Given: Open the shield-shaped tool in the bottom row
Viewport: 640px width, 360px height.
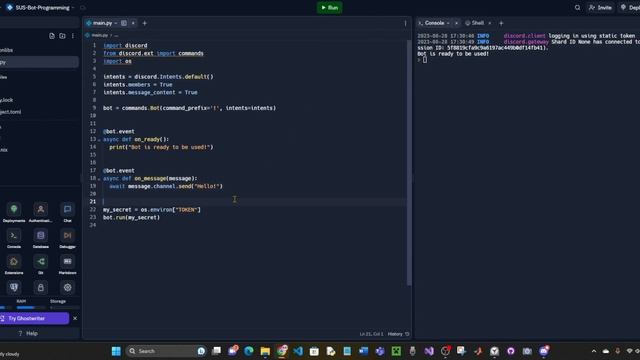Looking at the screenshot, I should click(x=14, y=288).
